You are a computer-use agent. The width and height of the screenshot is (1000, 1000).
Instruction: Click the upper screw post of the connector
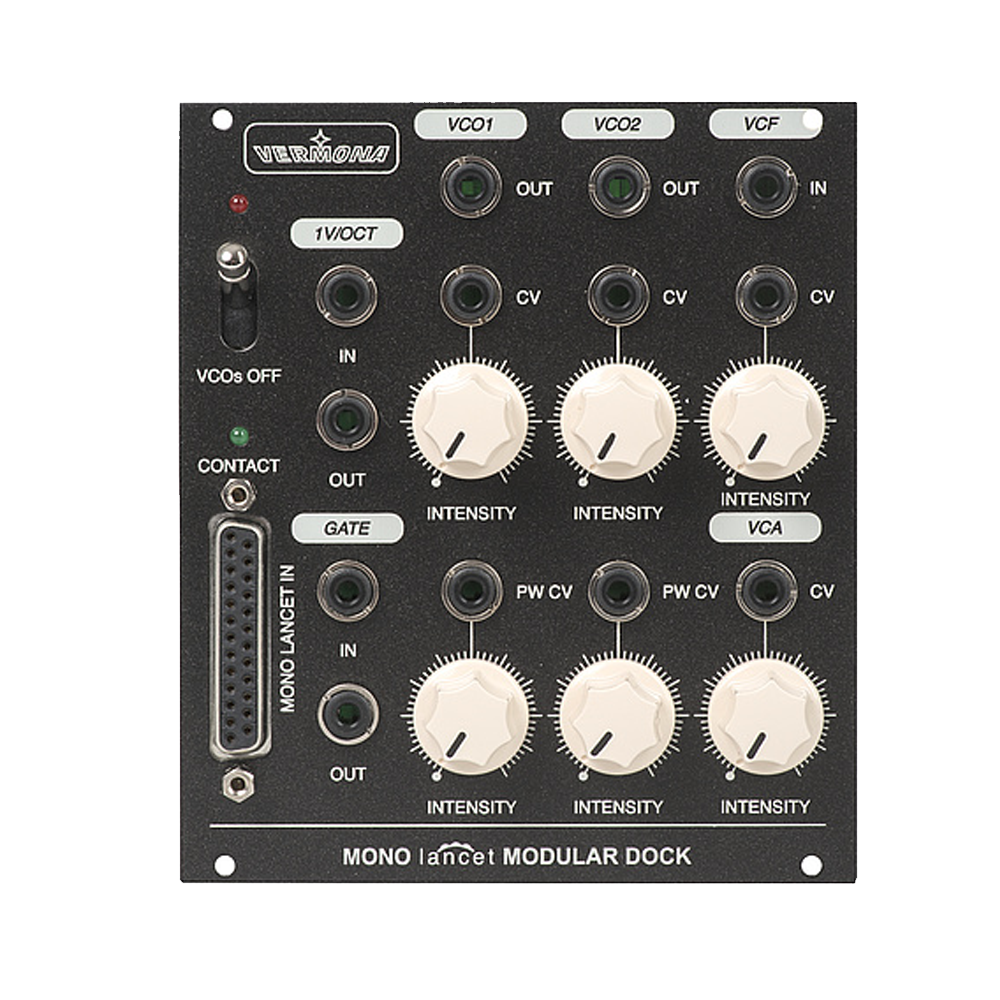(238, 494)
